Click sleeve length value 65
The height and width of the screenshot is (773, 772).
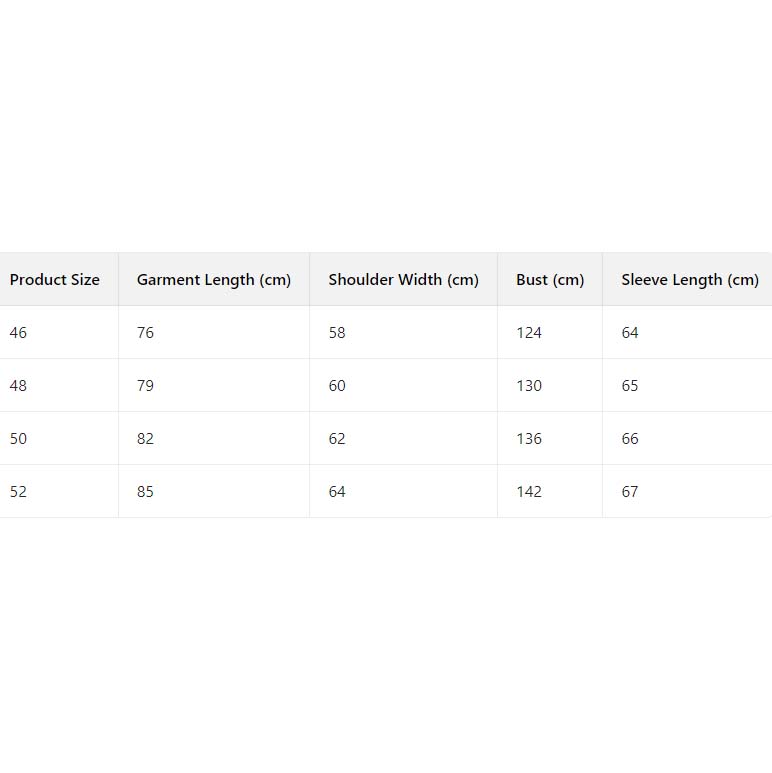coord(630,386)
